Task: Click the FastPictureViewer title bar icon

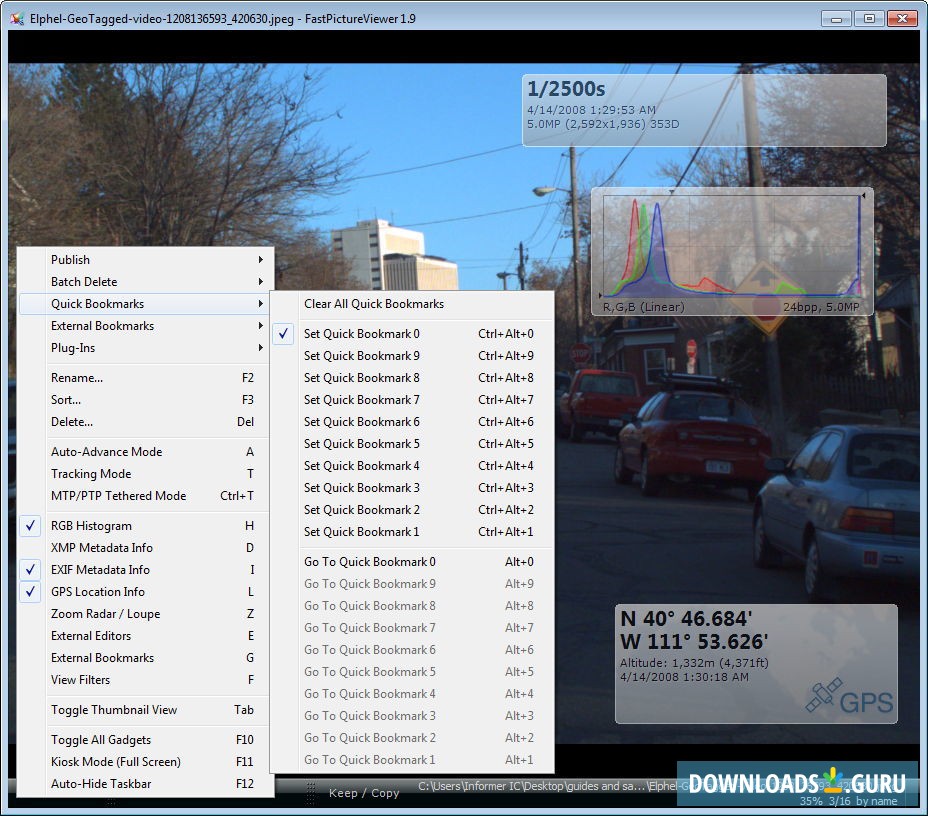Action: pyautogui.click(x=16, y=18)
